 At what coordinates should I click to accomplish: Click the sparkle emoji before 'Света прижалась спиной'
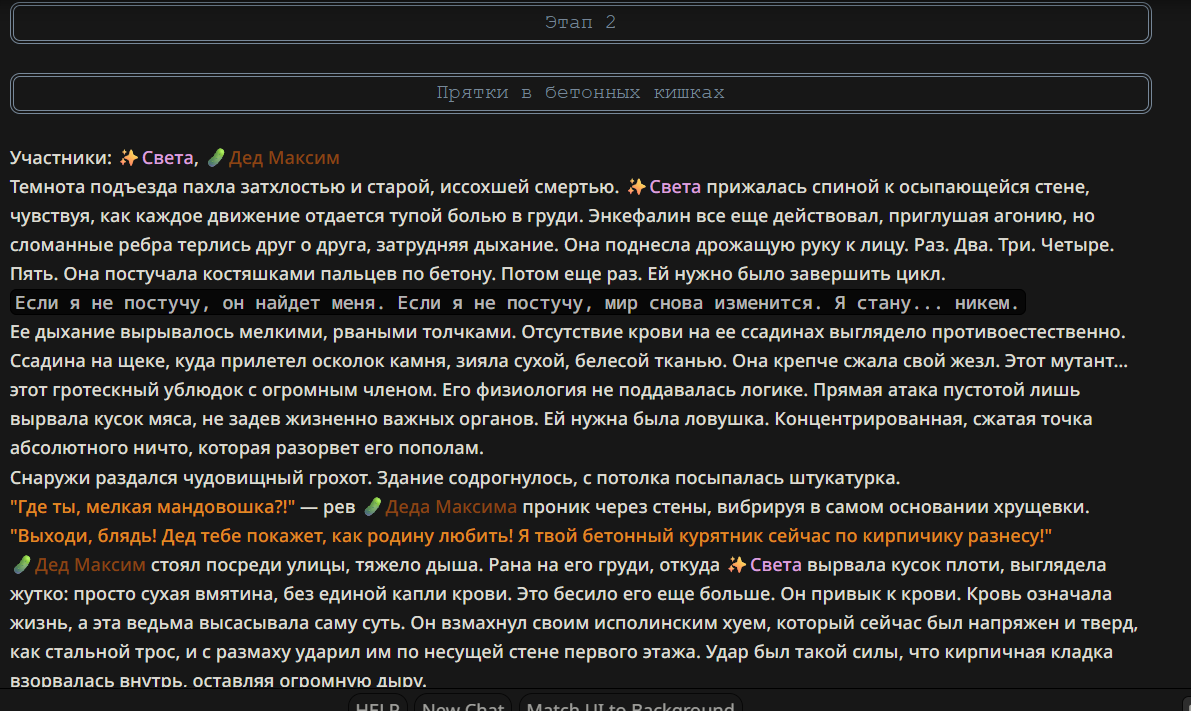tap(637, 186)
